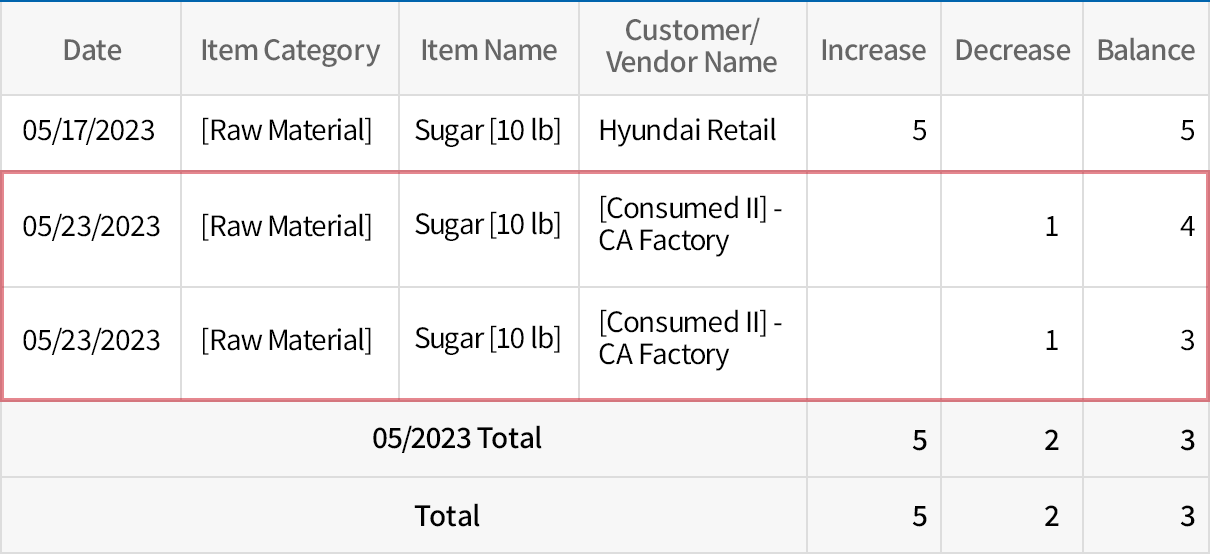Screen dimensions: 1210x554
Task: Click the Customer/Vendor Name column header
Action: pyautogui.click(x=692, y=47)
